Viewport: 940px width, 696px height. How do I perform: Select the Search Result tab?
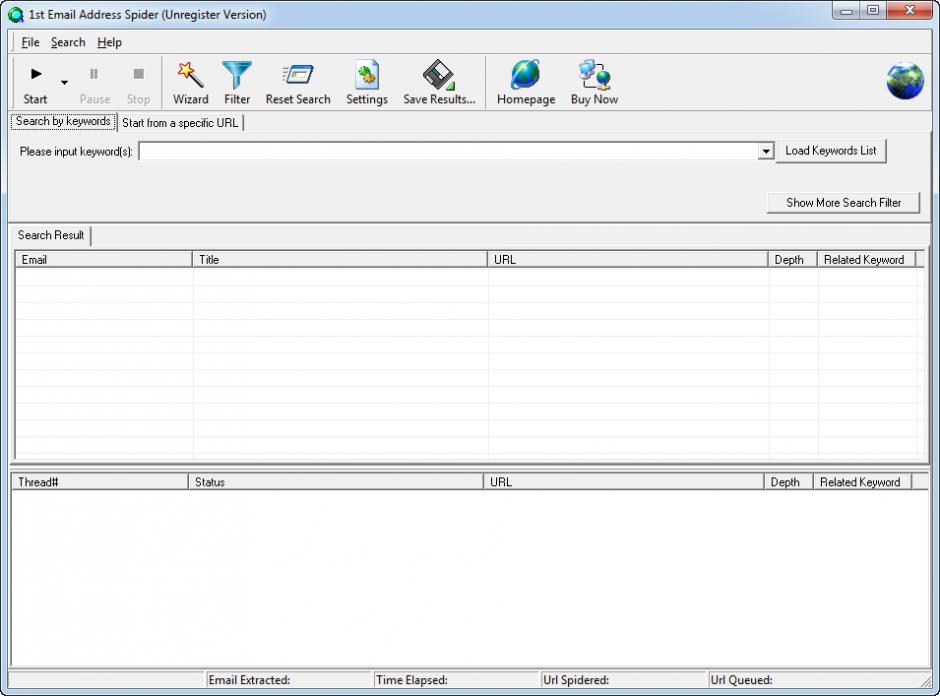pyautogui.click(x=51, y=235)
